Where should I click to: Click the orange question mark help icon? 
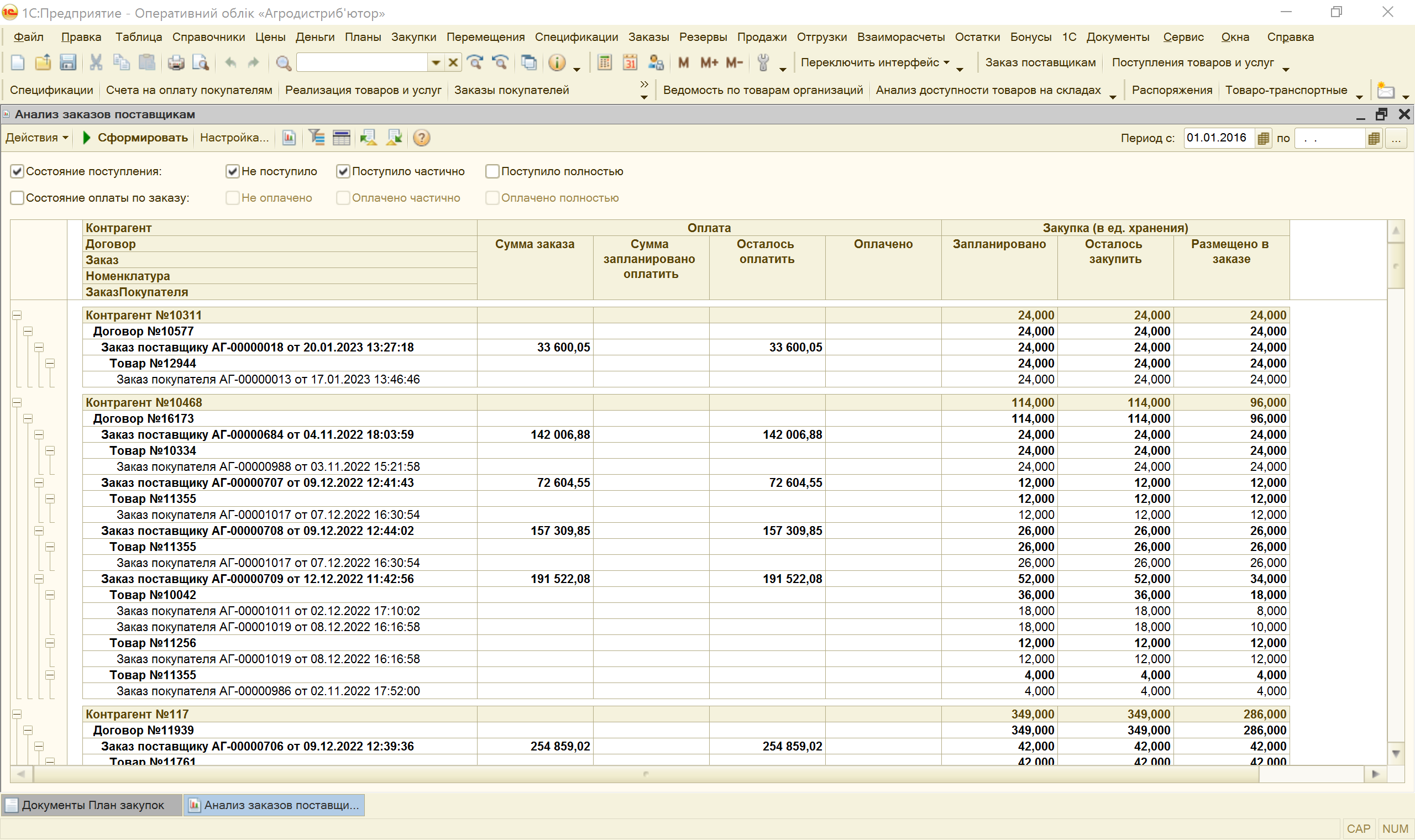coord(422,138)
